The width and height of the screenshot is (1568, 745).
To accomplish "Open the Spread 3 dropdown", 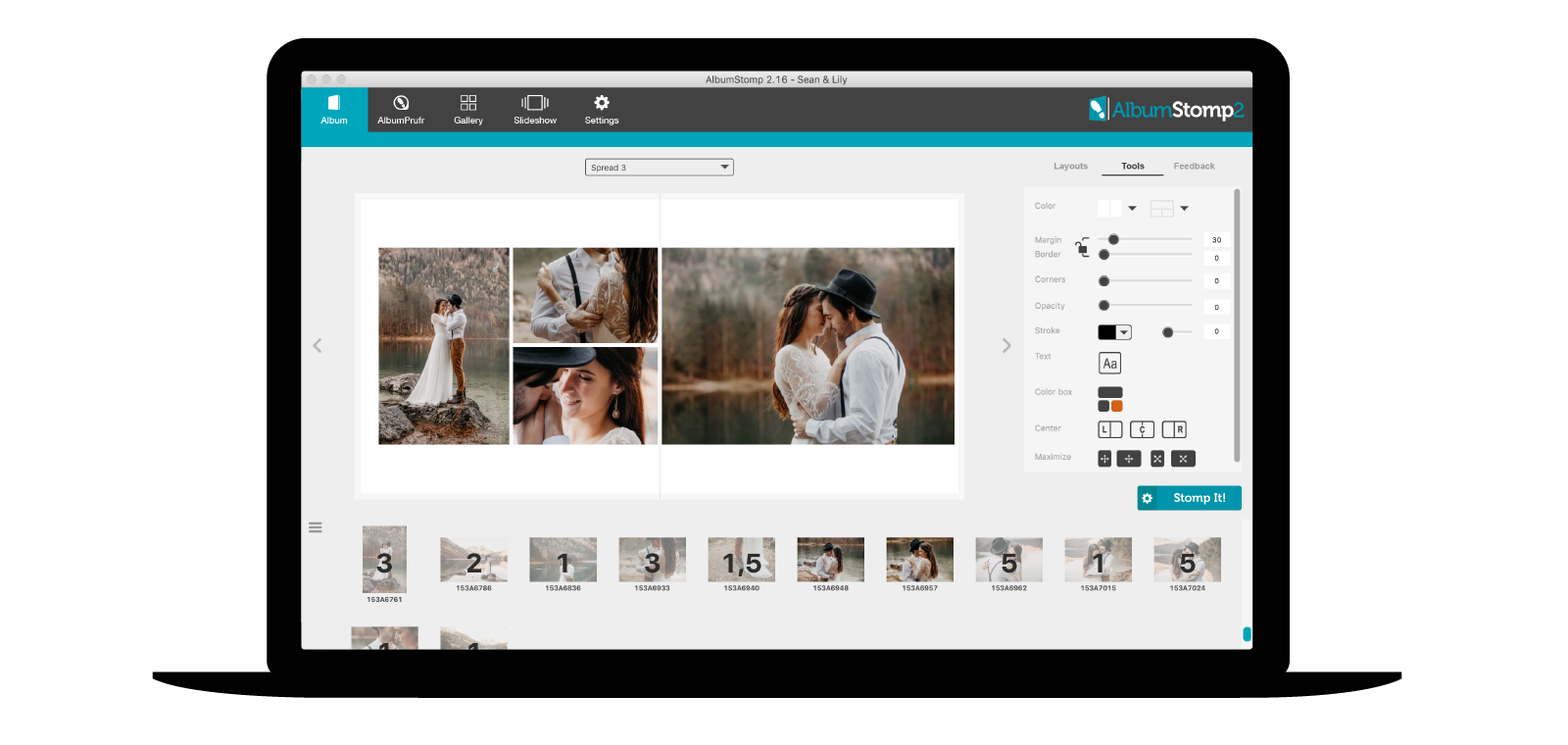I will (659, 168).
